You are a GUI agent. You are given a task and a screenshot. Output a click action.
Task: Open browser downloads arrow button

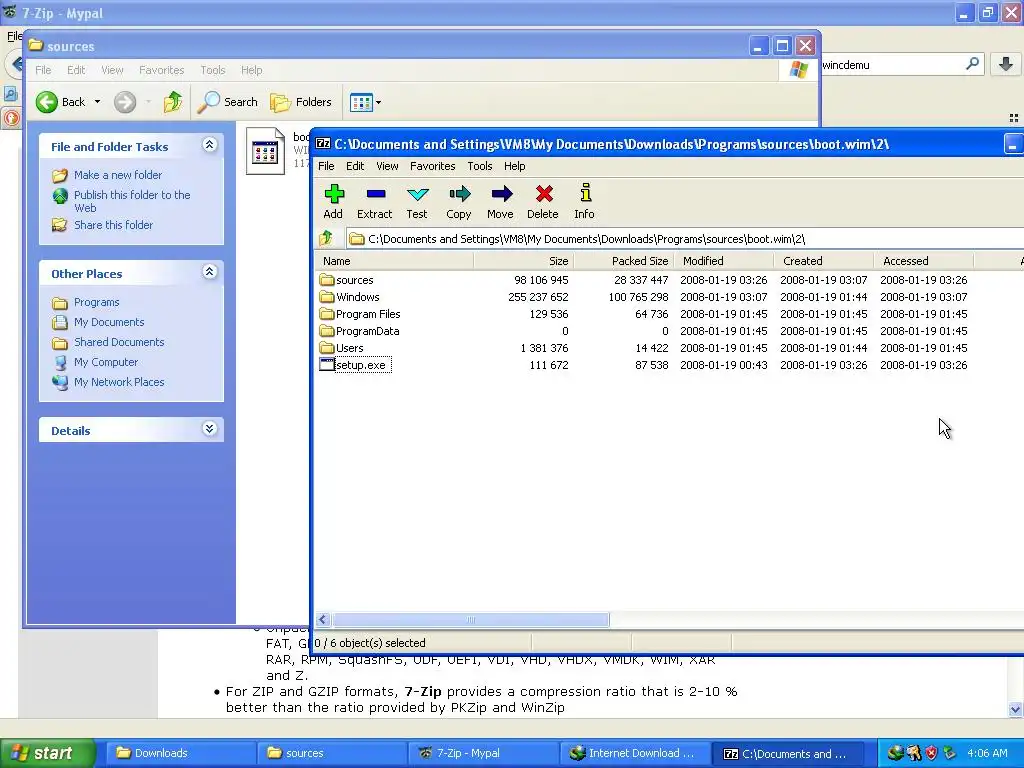1006,63
